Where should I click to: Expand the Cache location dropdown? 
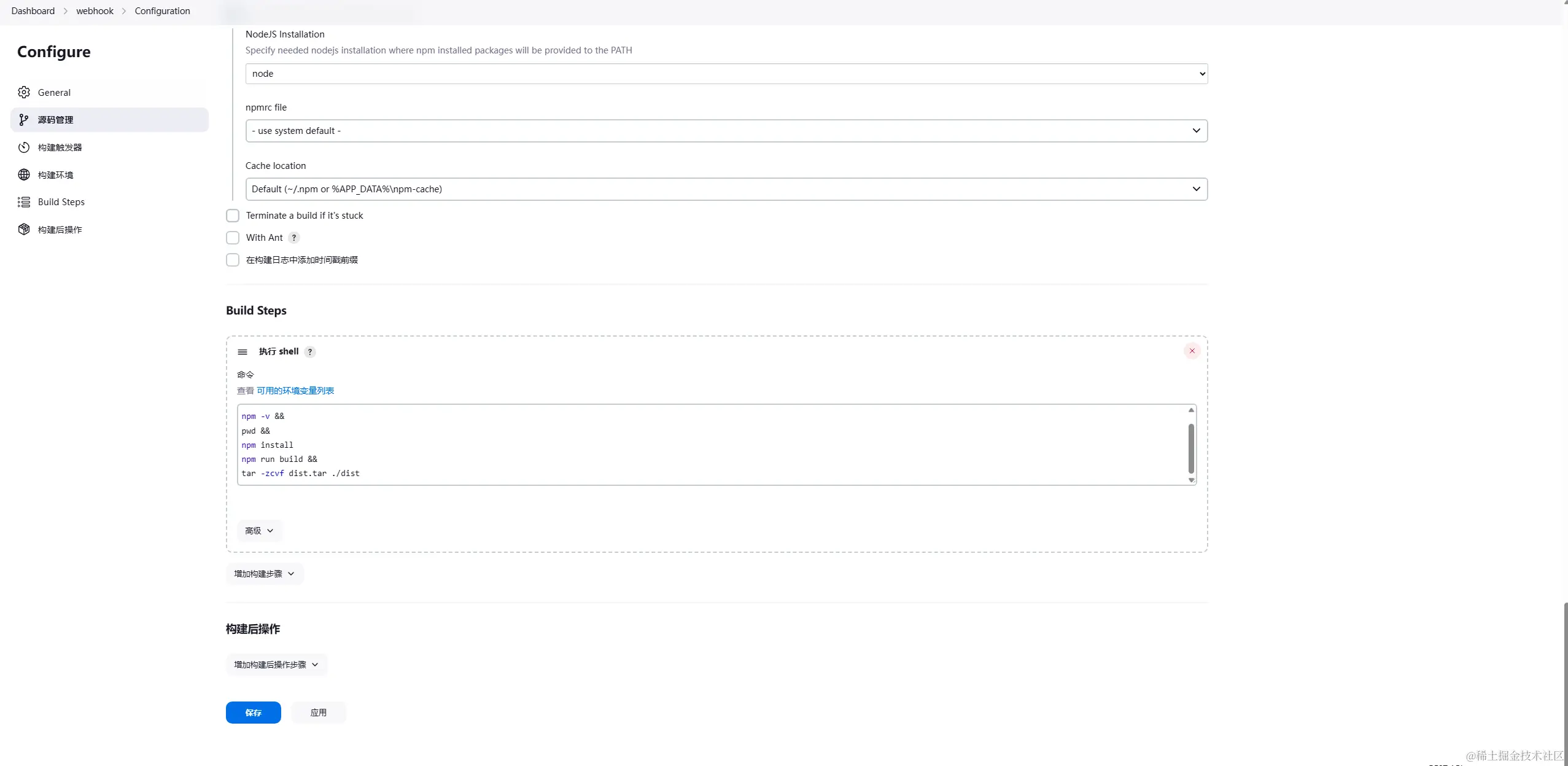pos(726,189)
